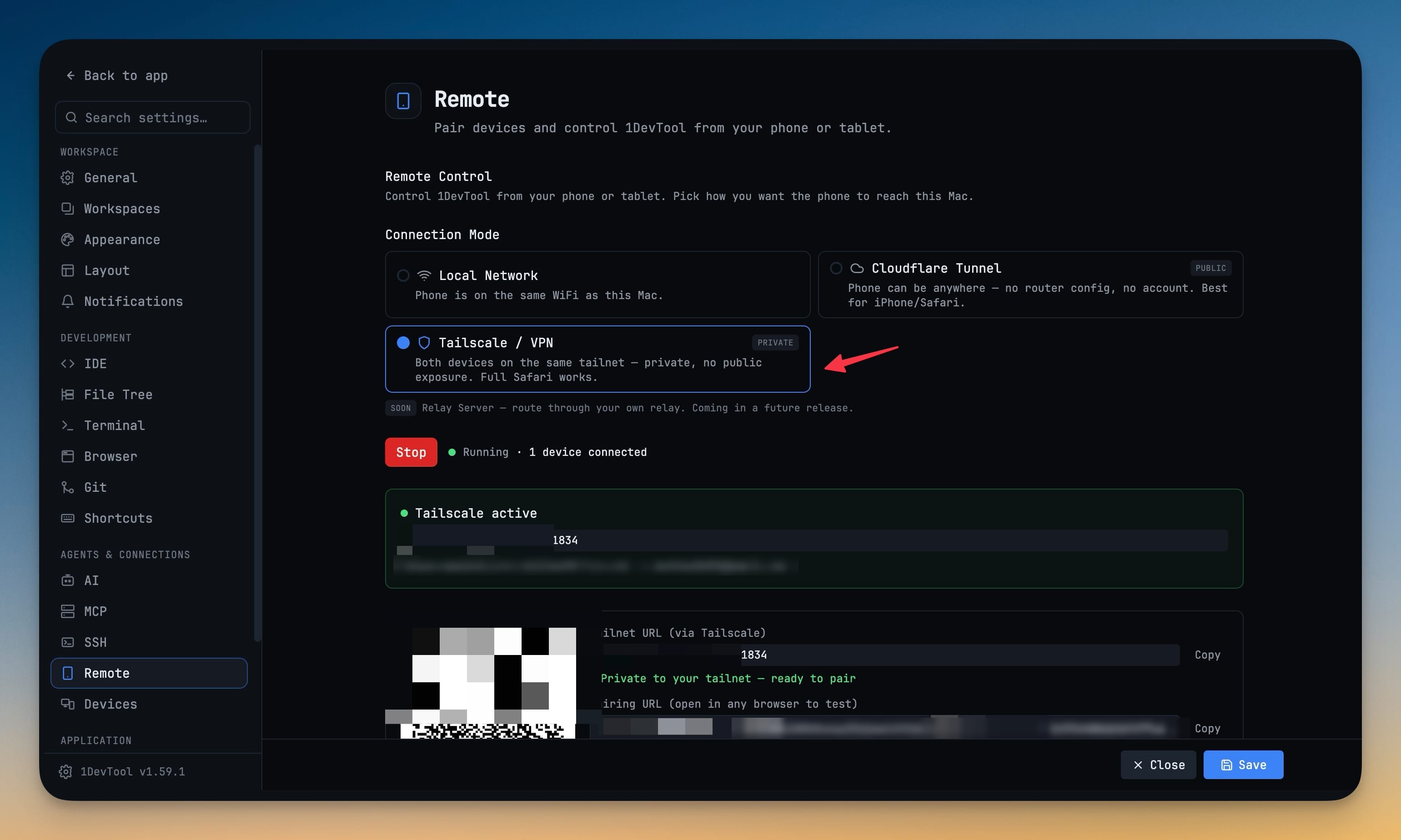
Task: Click the '1DevTool v1.59.1' version text
Action: [132, 771]
